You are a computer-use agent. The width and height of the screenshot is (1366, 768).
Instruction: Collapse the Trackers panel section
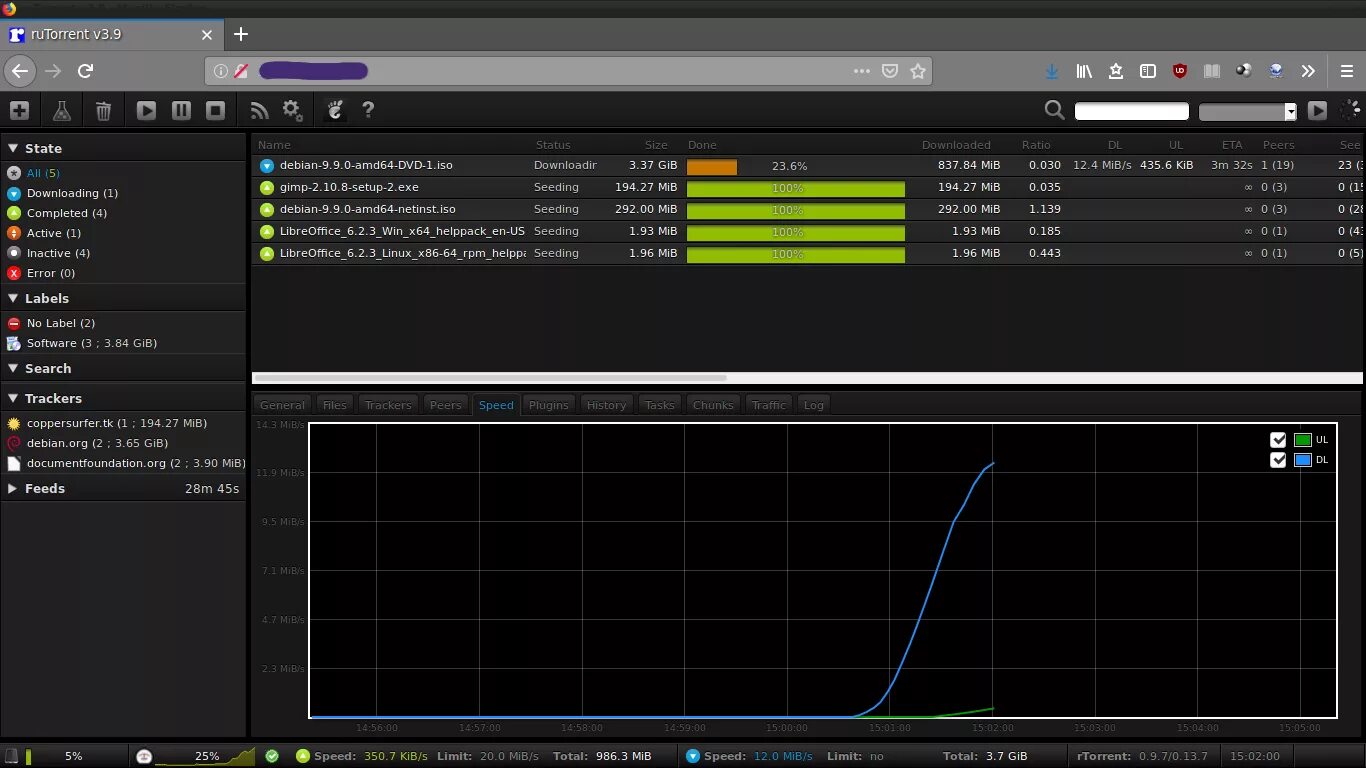[x=123, y=398]
